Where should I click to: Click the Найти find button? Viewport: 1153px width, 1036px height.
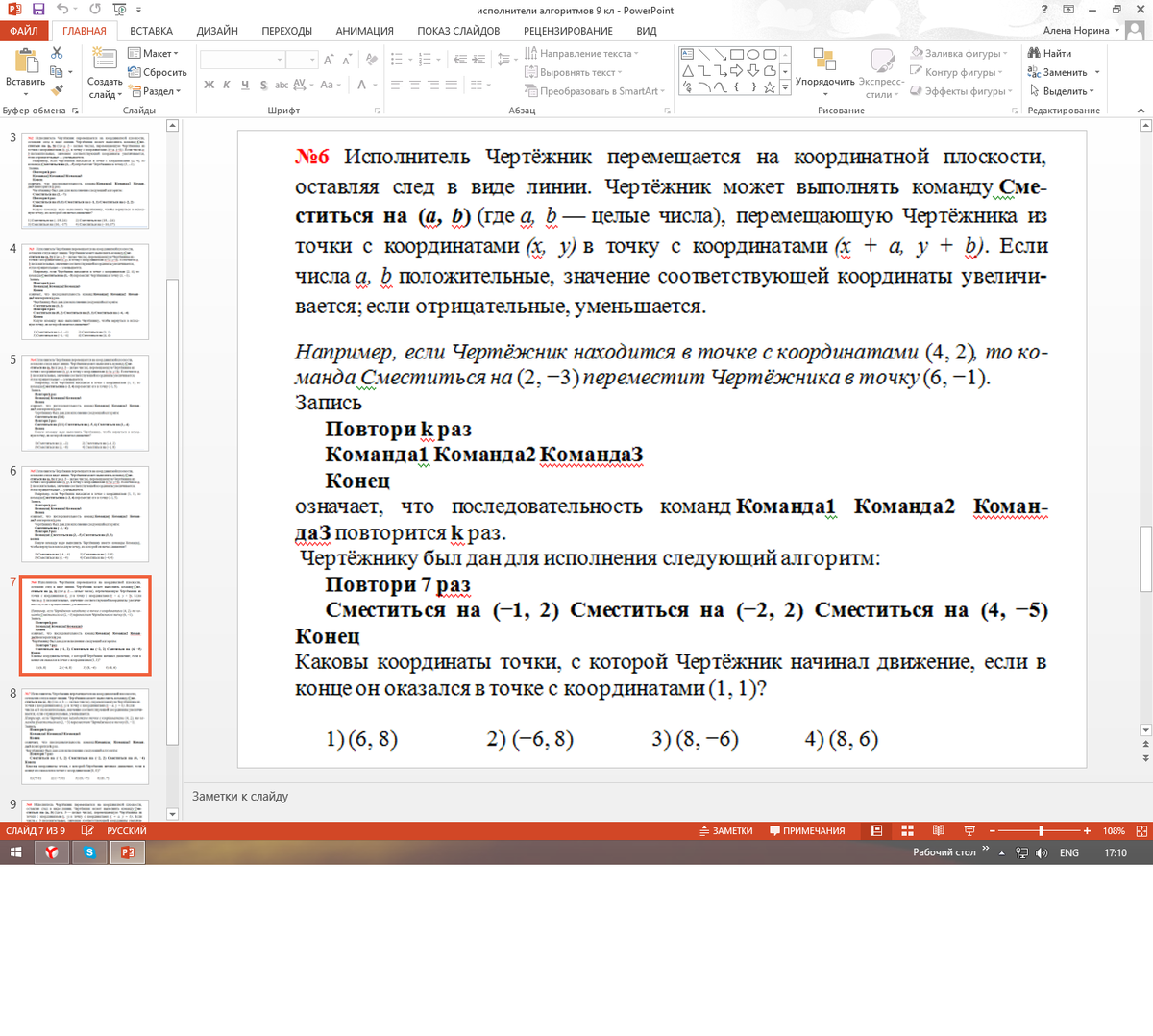point(1050,54)
